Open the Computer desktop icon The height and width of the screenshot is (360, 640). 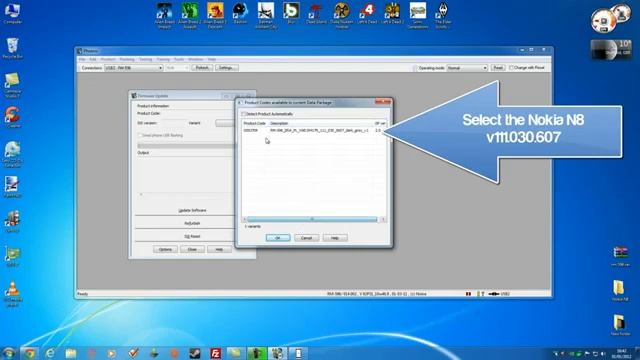tap(12, 13)
